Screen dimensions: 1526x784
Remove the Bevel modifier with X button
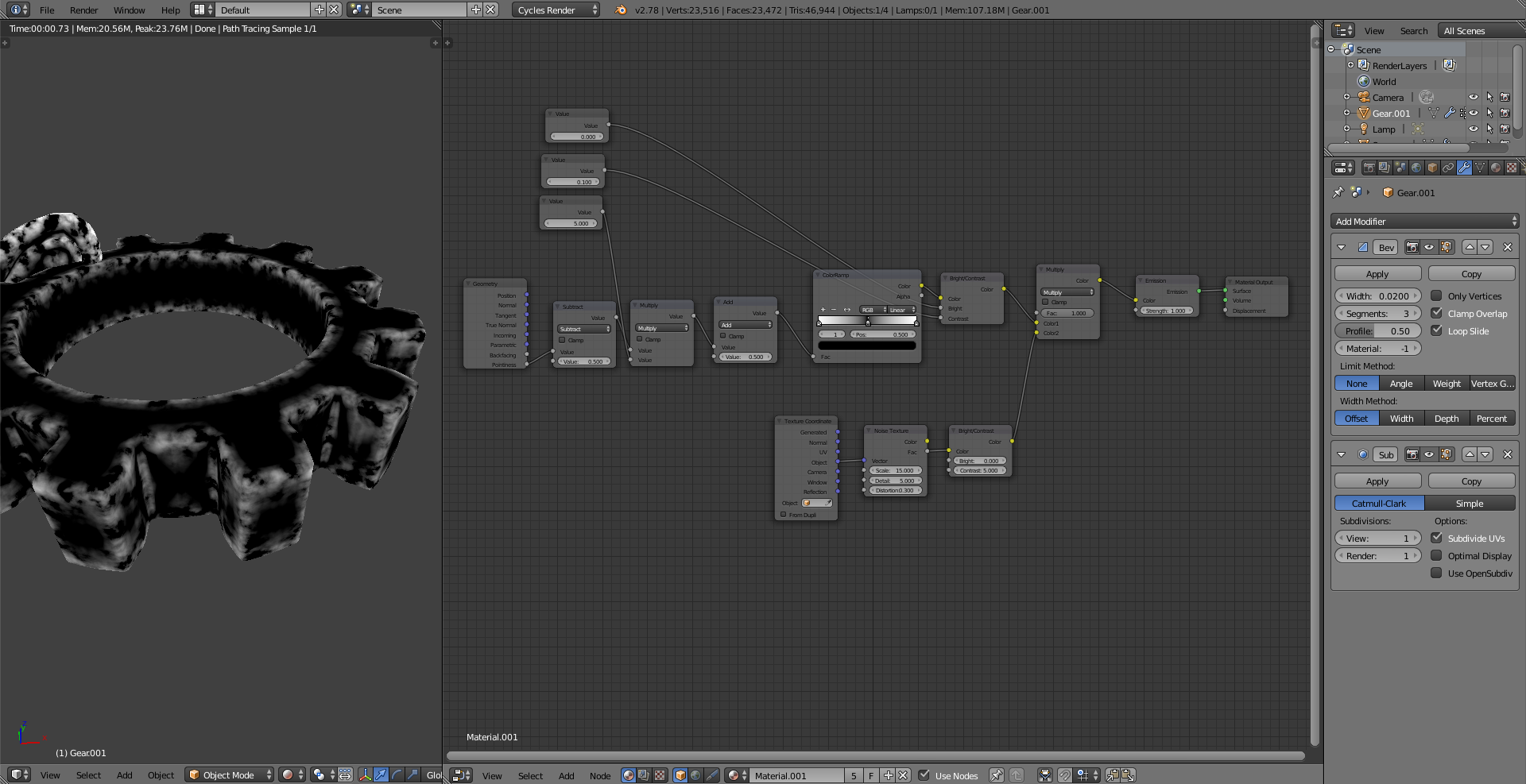click(1508, 247)
